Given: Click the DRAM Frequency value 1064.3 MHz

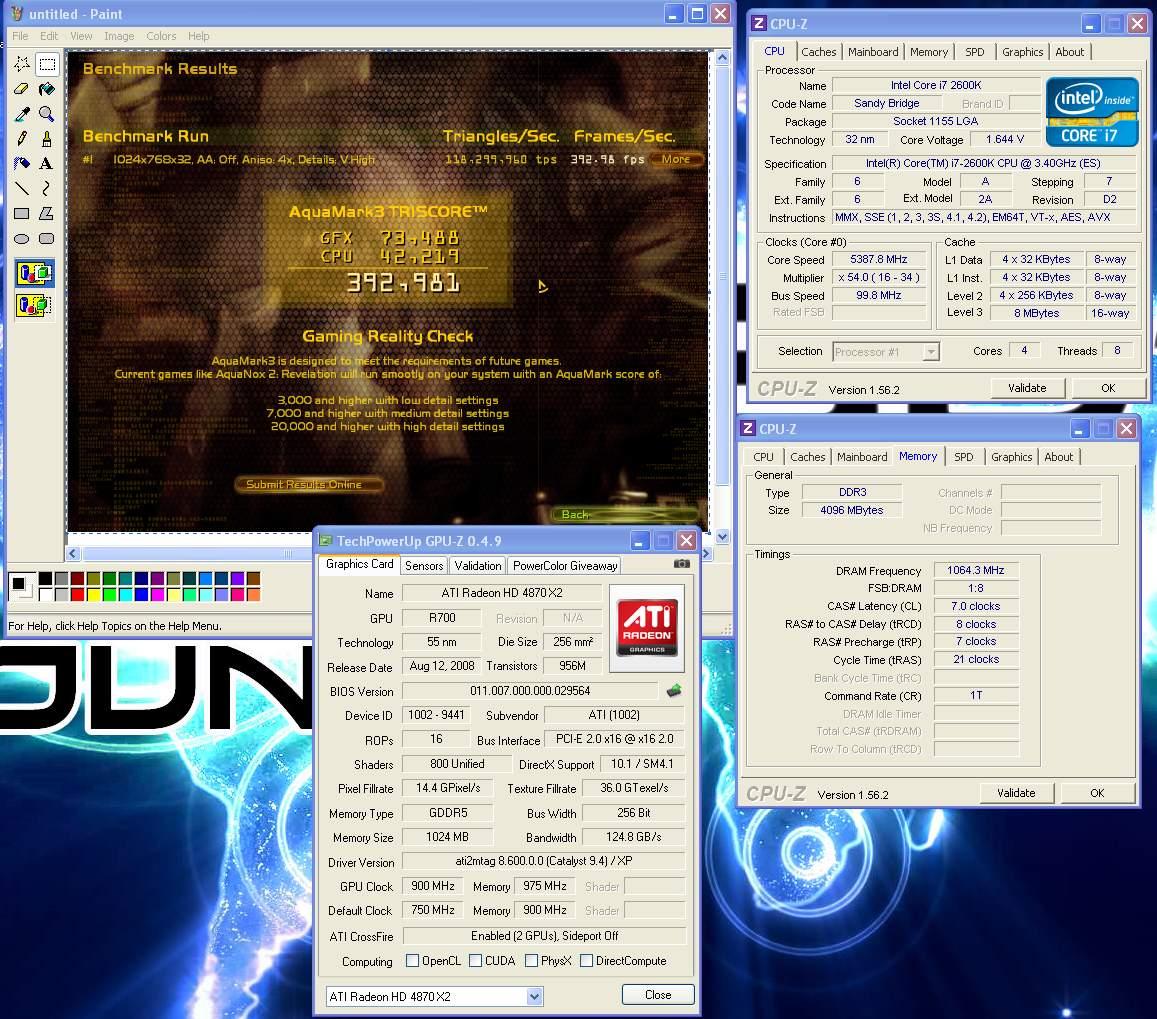Looking at the screenshot, I should click(x=975, y=570).
